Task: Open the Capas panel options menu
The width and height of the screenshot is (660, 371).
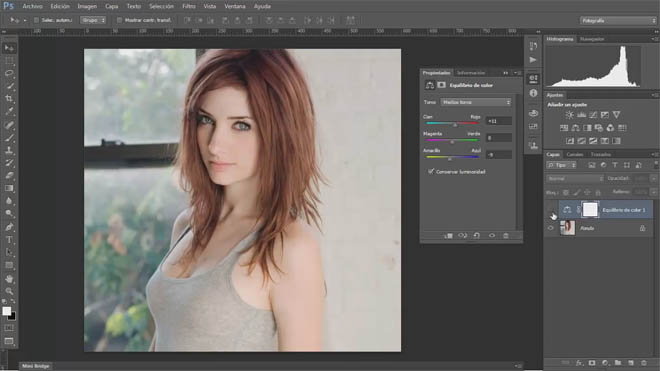Action: click(x=654, y=155)
